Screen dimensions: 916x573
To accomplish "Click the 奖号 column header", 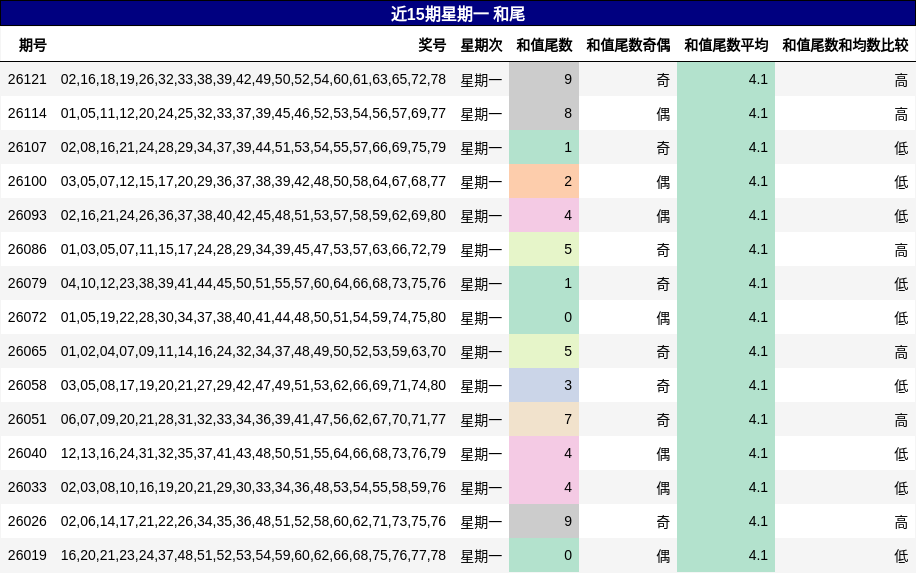I will pyautogui.click(x=432, y=45).
